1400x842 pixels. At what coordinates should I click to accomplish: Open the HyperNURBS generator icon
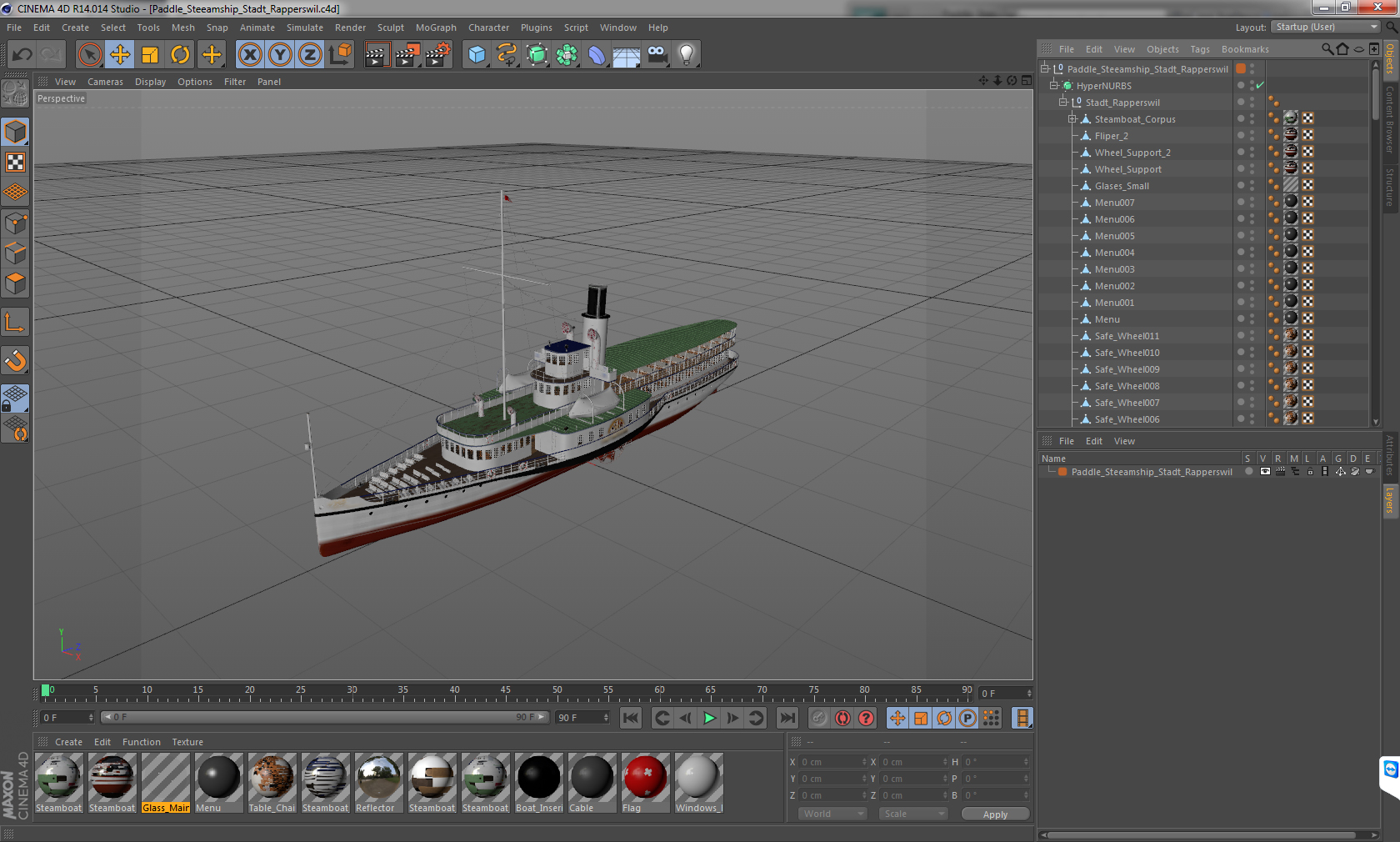point(537,55)
